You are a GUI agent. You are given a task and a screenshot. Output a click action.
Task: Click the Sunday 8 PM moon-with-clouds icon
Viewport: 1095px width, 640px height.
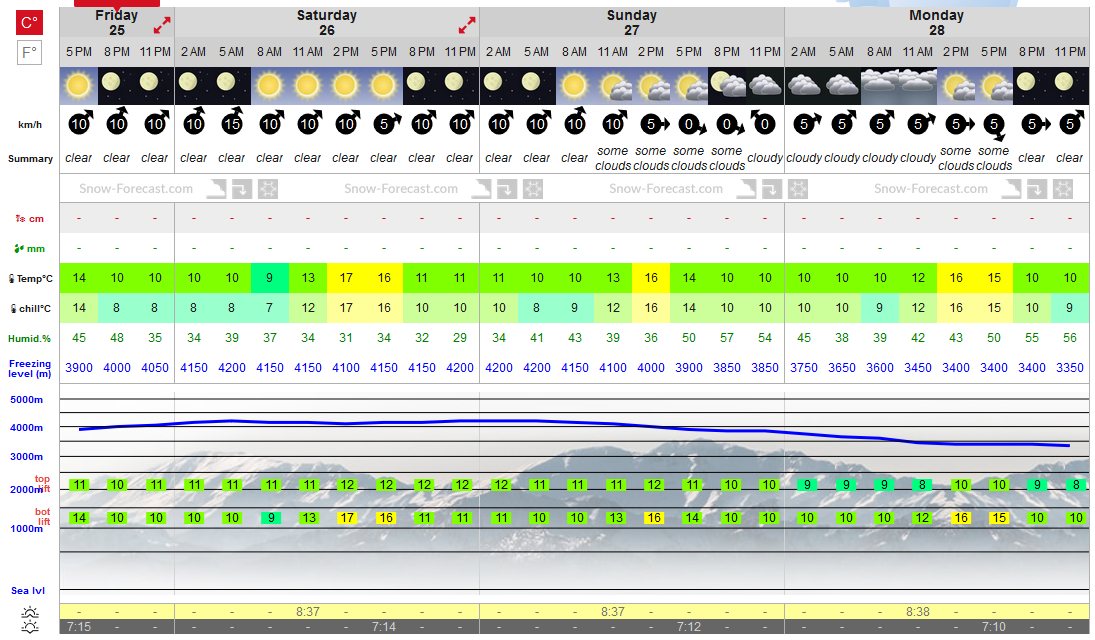(x=727, y=85)
